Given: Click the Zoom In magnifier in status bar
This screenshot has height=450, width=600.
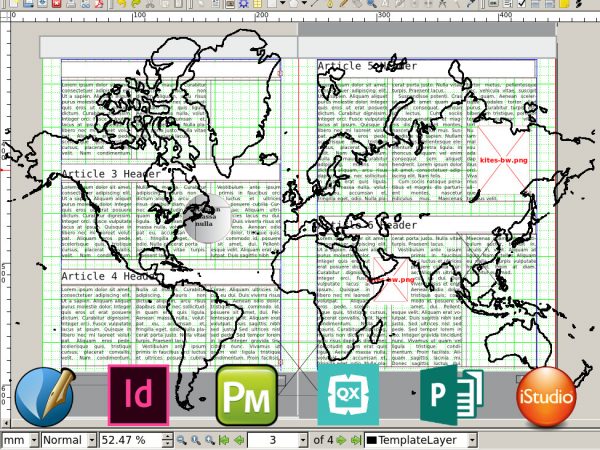Looking at the screenshot, I should click(209, 440).
